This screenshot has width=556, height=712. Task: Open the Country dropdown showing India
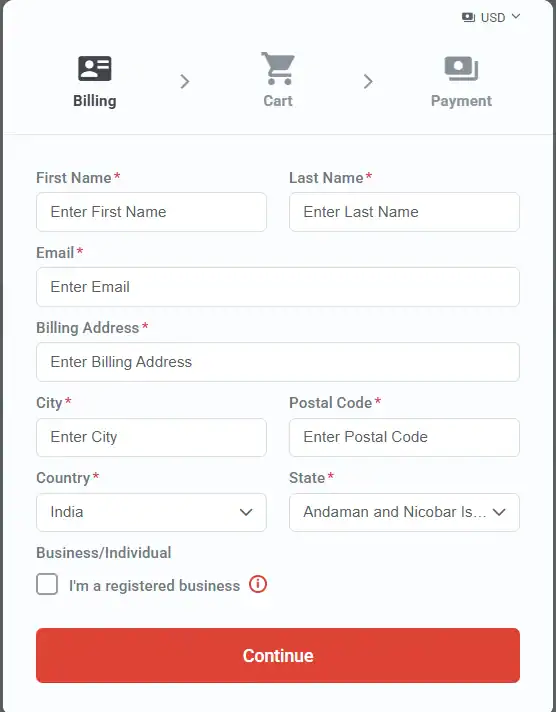pyautogui.click(x=151, y=512)
